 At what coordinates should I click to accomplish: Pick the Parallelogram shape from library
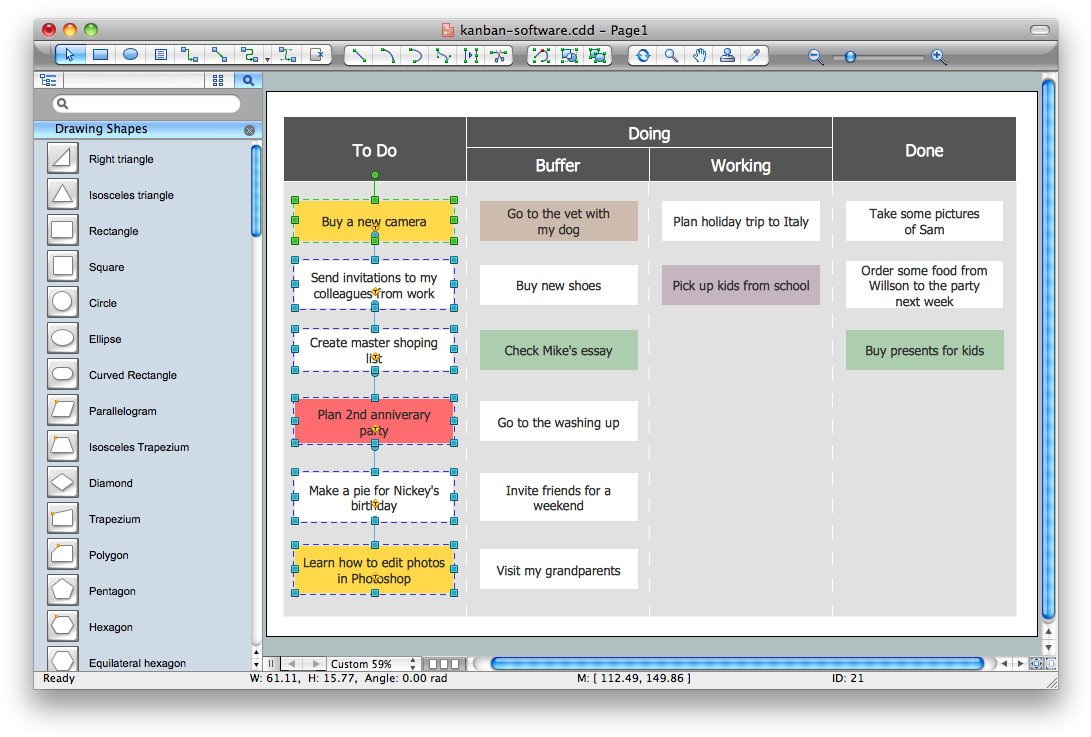pyautogui.click(x=63, y=411)
